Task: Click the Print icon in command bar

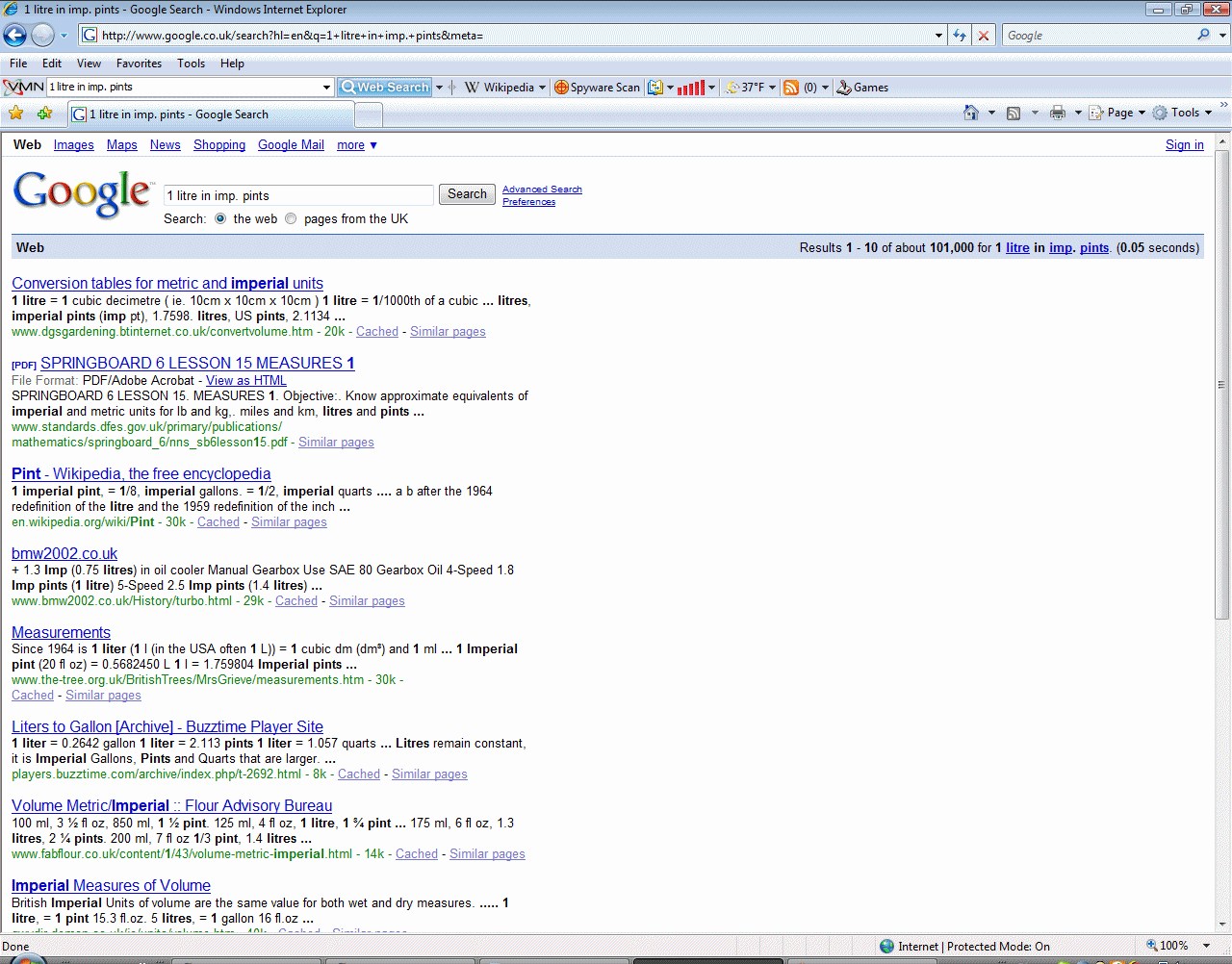Action: click(1058, 113)
